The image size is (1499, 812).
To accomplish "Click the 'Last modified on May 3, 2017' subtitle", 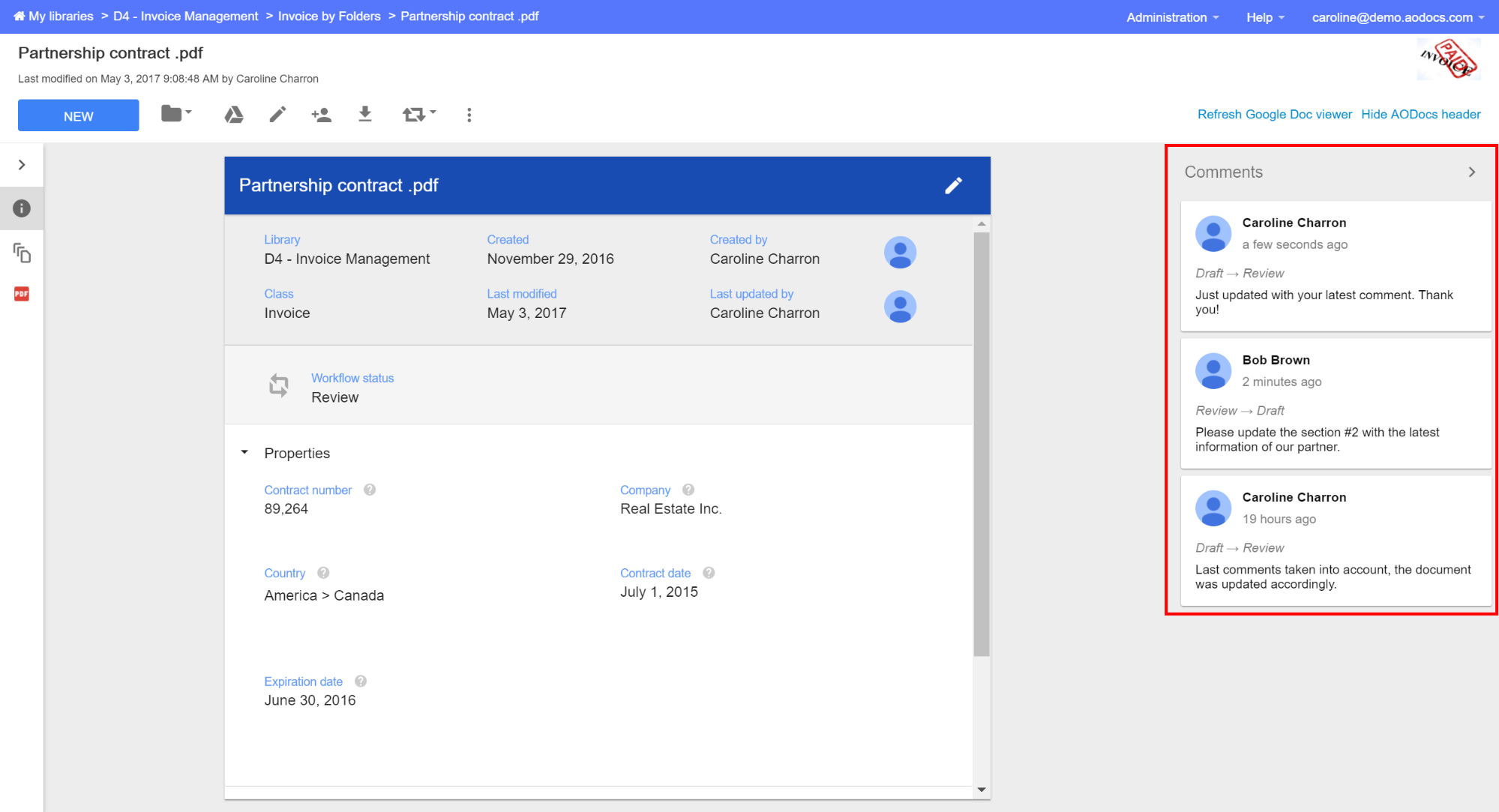I will tap(168, 79).
